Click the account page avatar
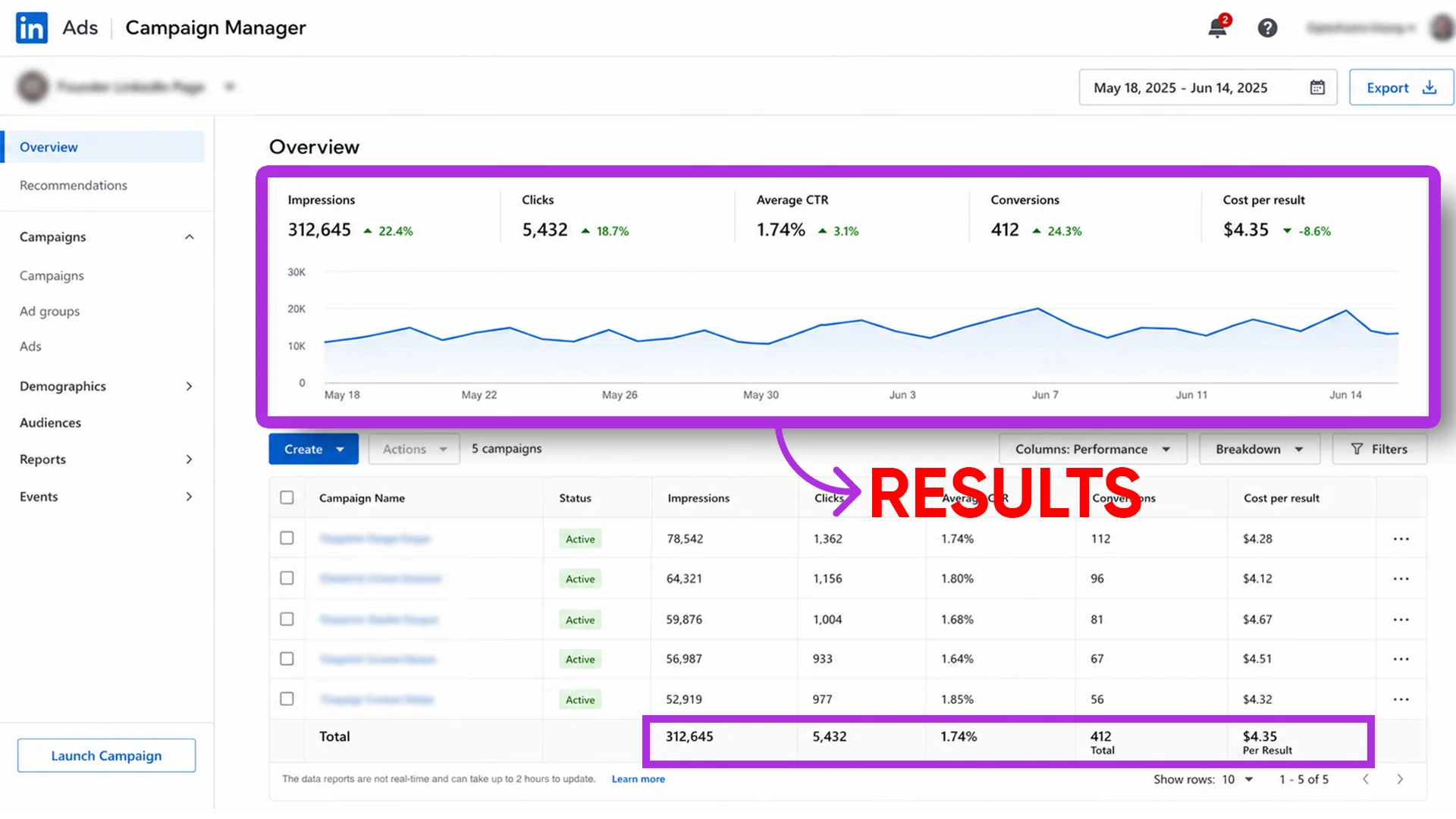Image resolution: width=1456 pixels, height=819 pixels. click(33, 86)
